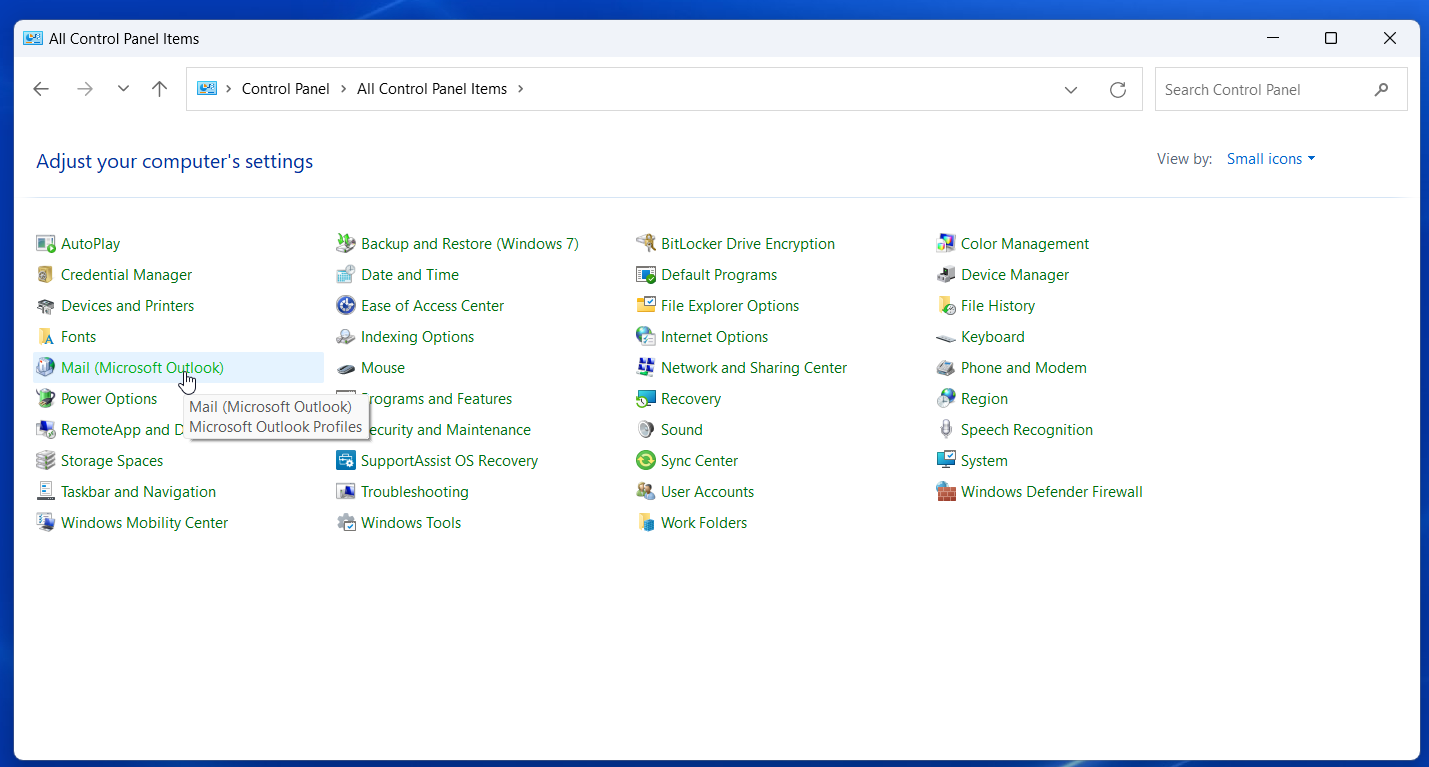Go up one level with up arrow
The width and height of the screenshot is (1429, 767).
(159, 89)
